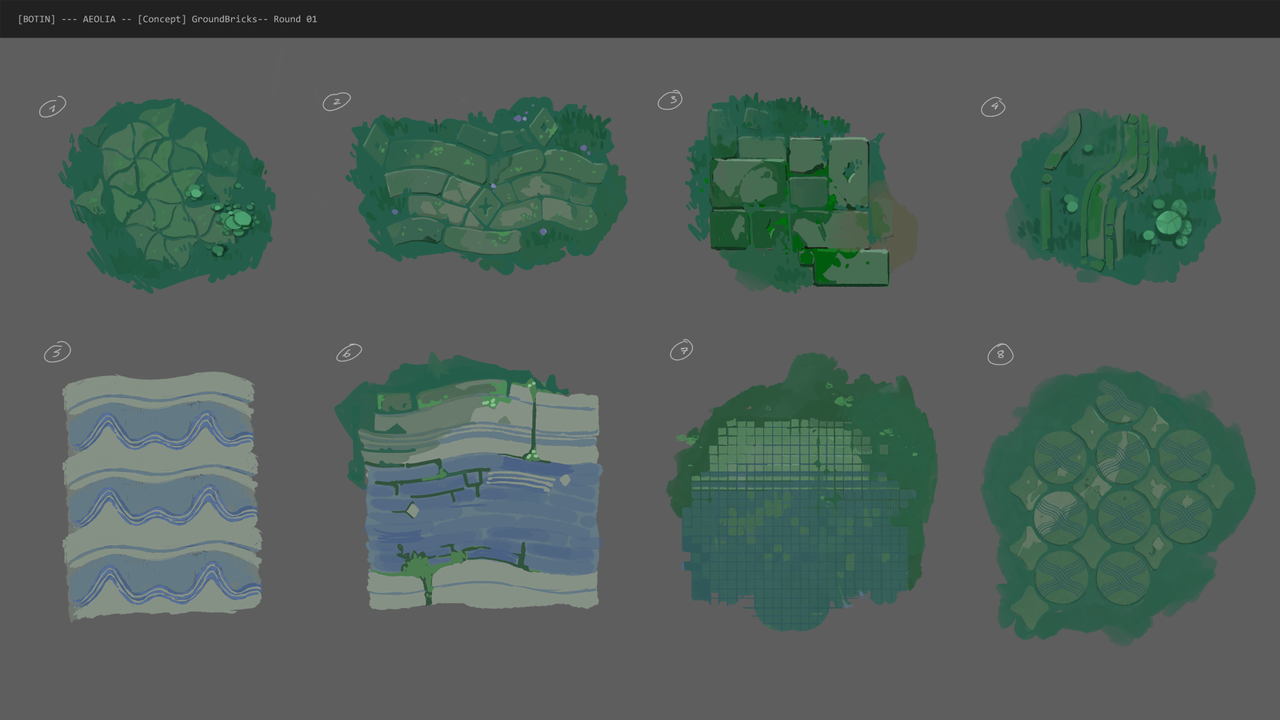The height and width of the screenshot is (720, 1280).
Task: Select the circled number 8 label
Action: 1000,354
